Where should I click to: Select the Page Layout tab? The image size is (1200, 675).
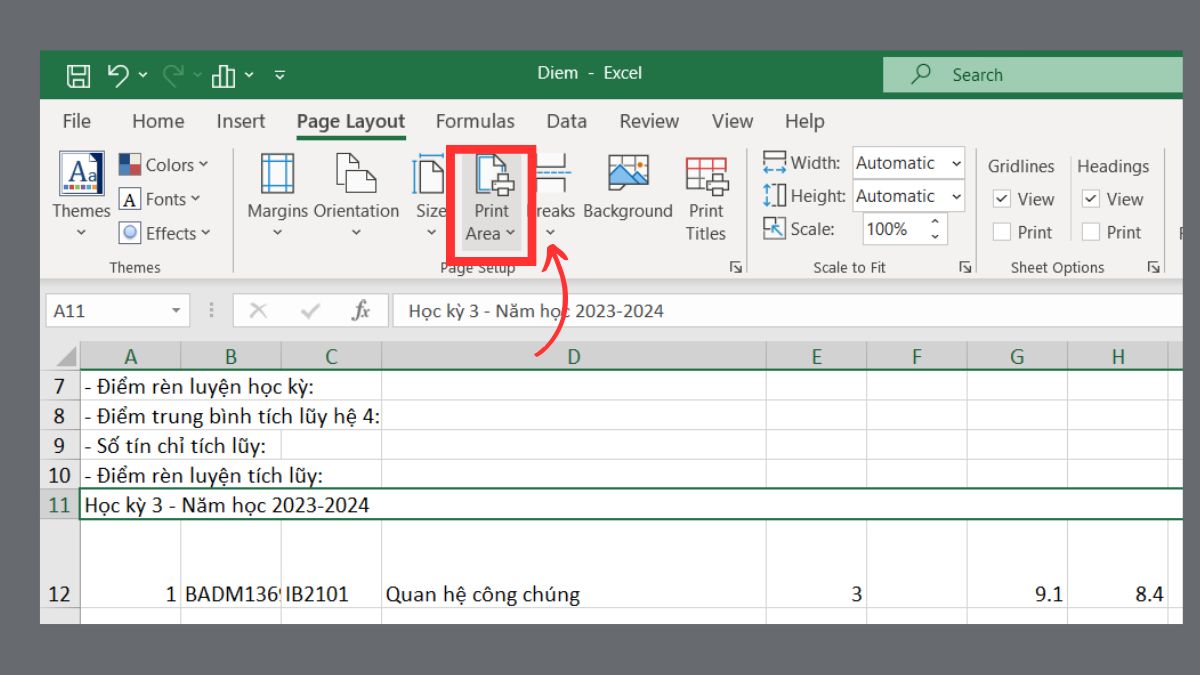tap(351, 121)
